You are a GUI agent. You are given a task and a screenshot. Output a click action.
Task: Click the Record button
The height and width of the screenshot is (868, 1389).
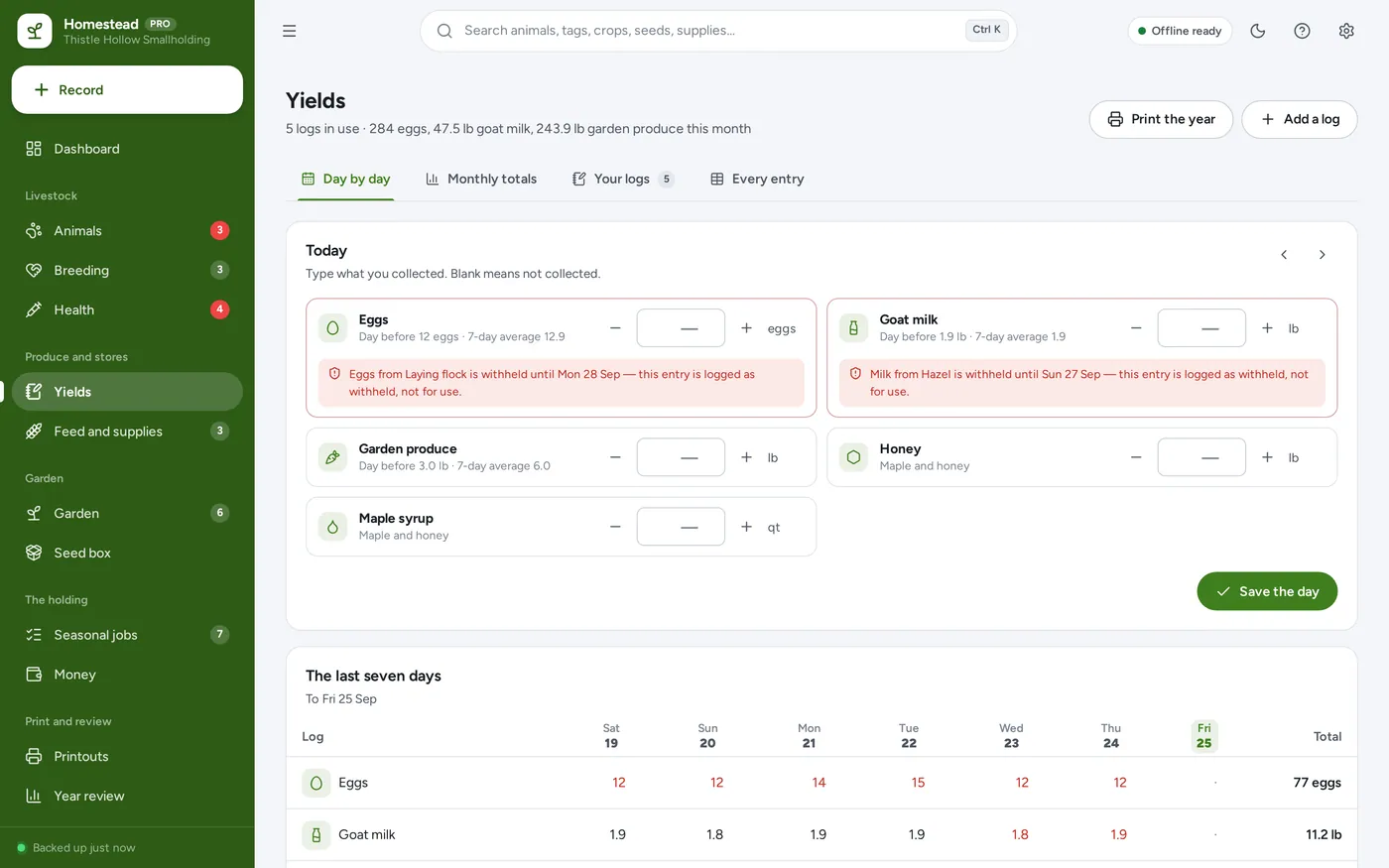(127, 89)
